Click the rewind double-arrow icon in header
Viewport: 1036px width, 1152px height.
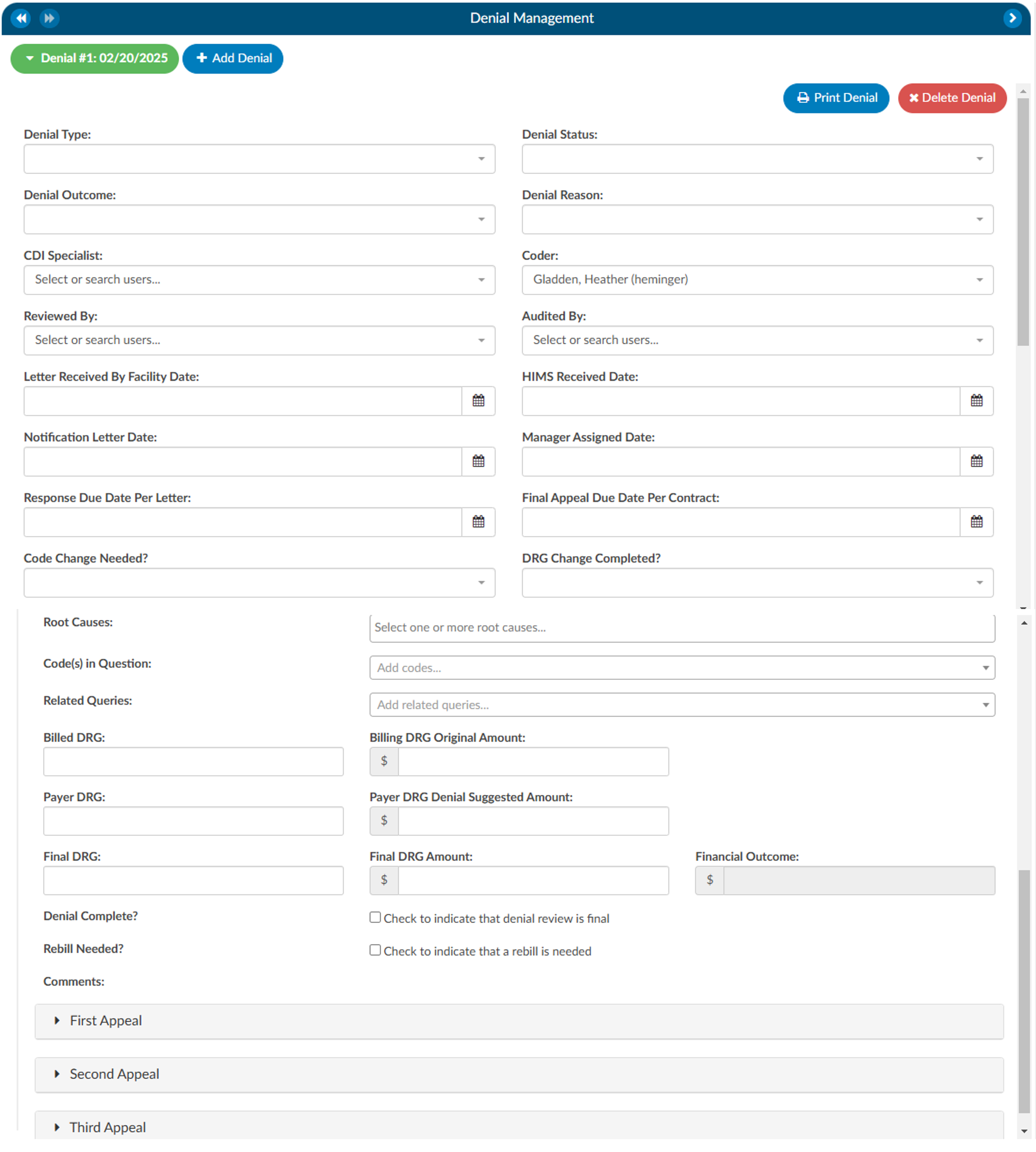point(21,18)
